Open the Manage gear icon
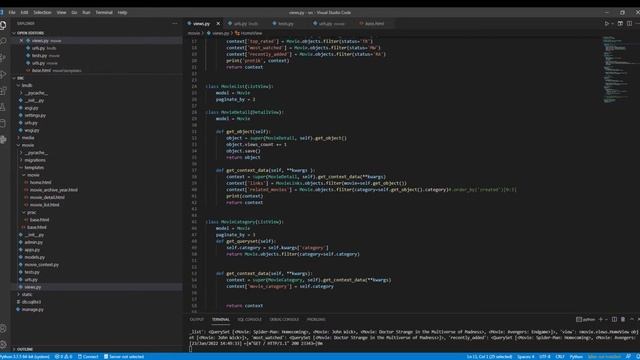This screenshot has width=640, height=360. (3, 344)
